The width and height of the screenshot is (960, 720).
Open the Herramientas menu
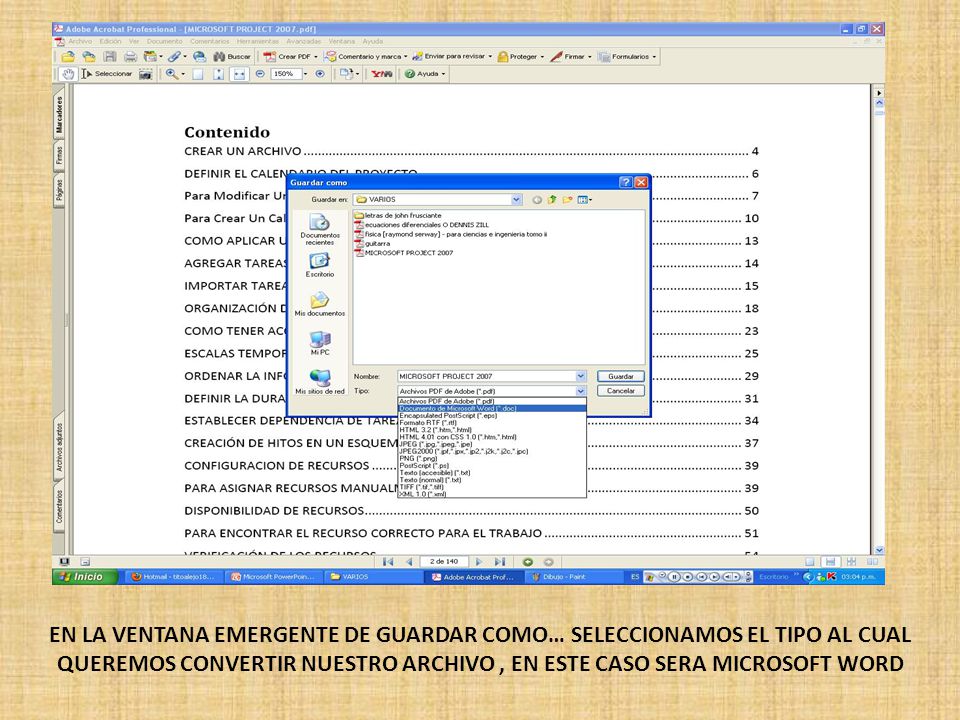coord(257,42)
